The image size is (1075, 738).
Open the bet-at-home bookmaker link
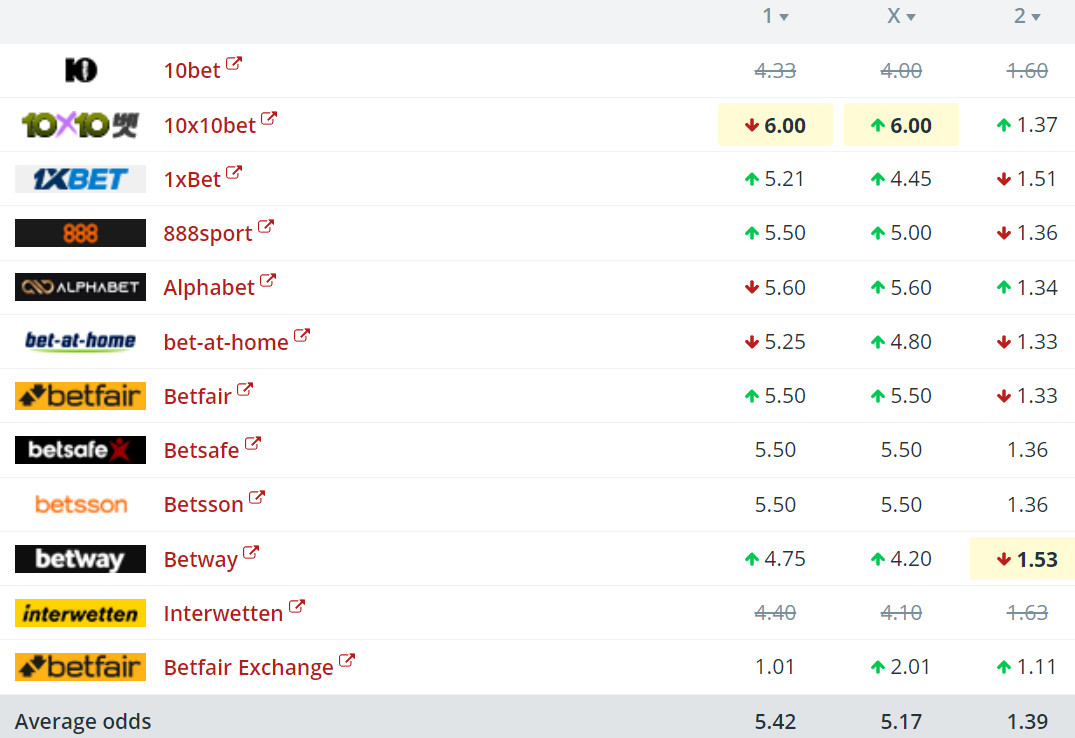226,342
